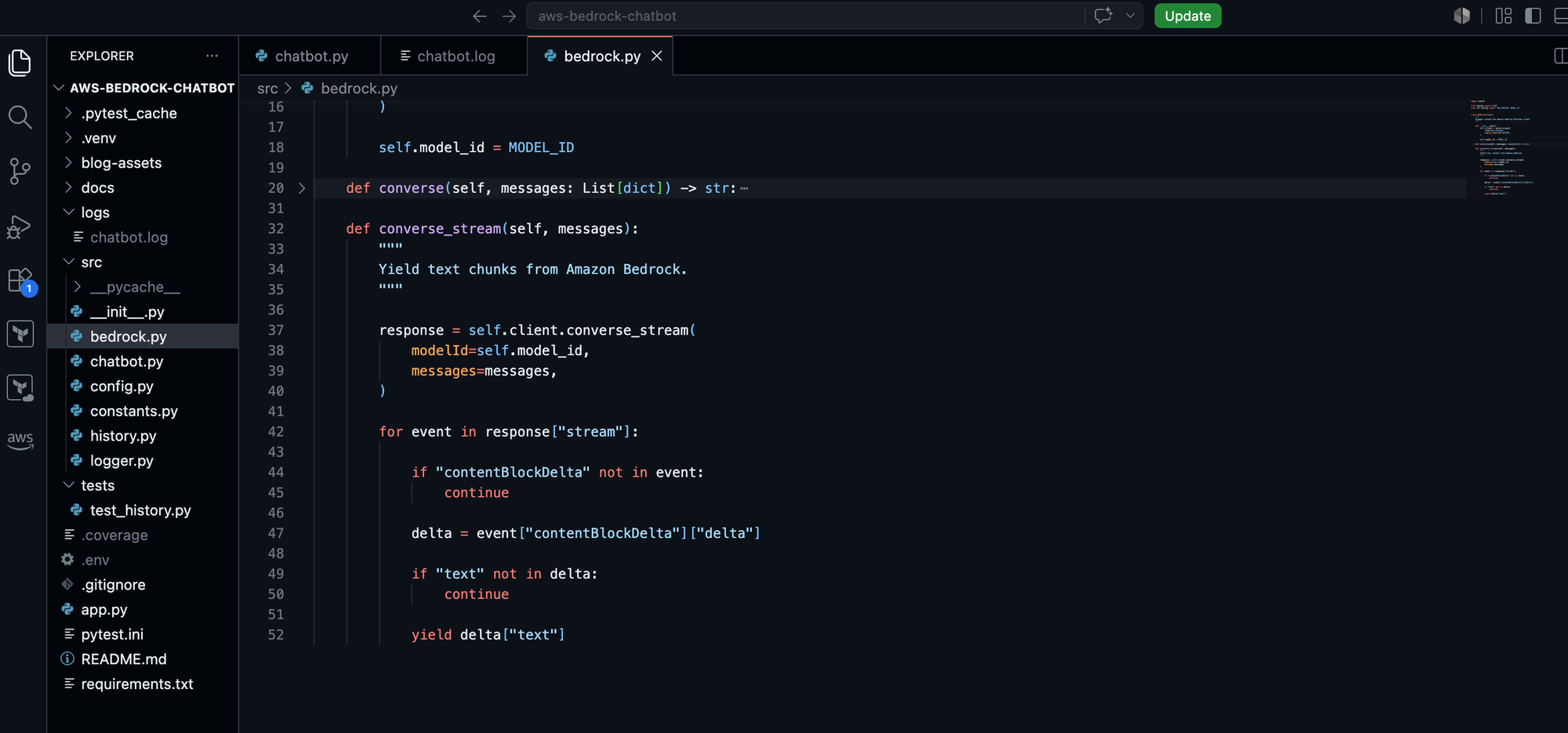Click the folded code ellipsis on line 20
1568x733 pixels.
744,188
